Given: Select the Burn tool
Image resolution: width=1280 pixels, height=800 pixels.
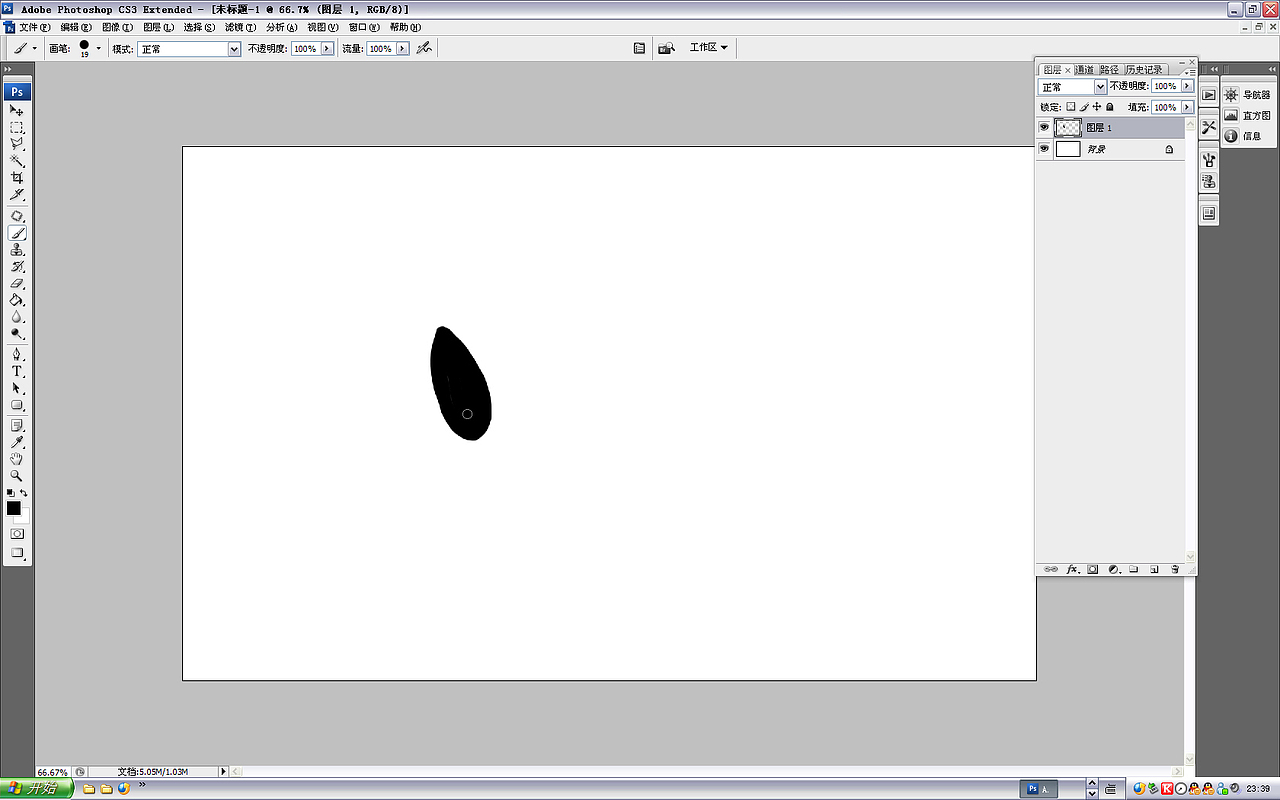Looking at the screenshot, I should pos(17,334).
